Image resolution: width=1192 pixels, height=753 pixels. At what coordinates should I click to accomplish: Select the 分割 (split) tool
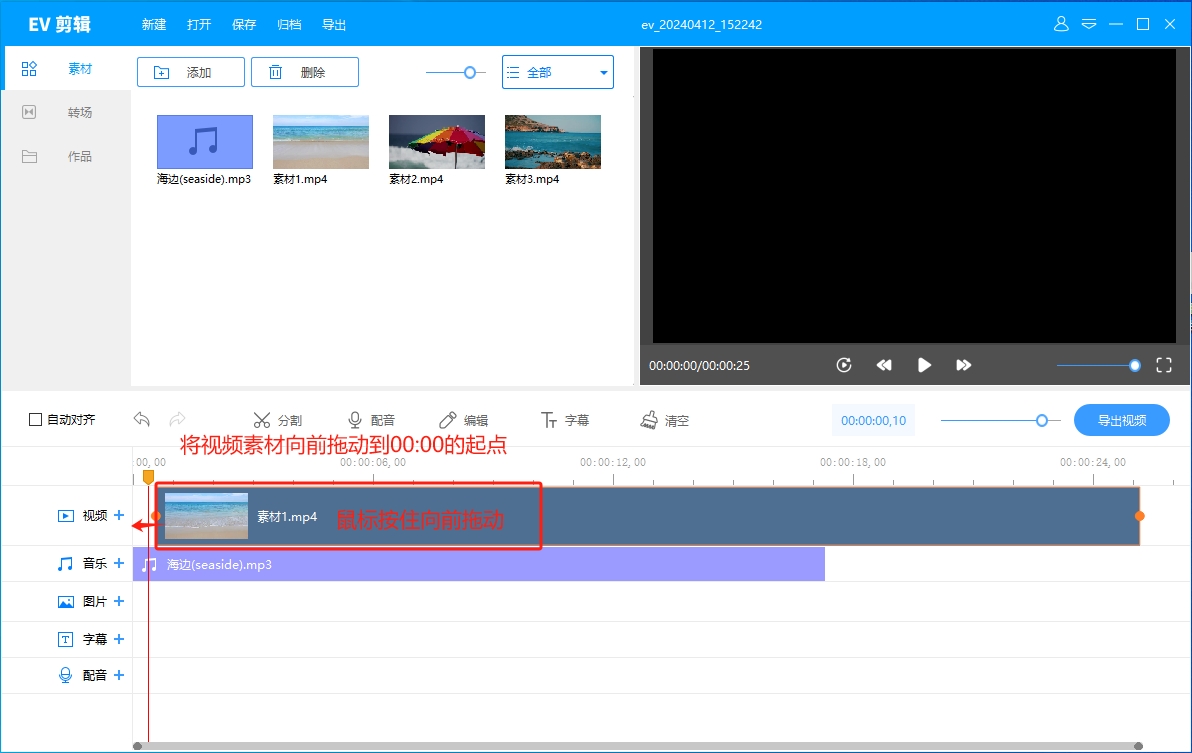click(x=277, y=420)
